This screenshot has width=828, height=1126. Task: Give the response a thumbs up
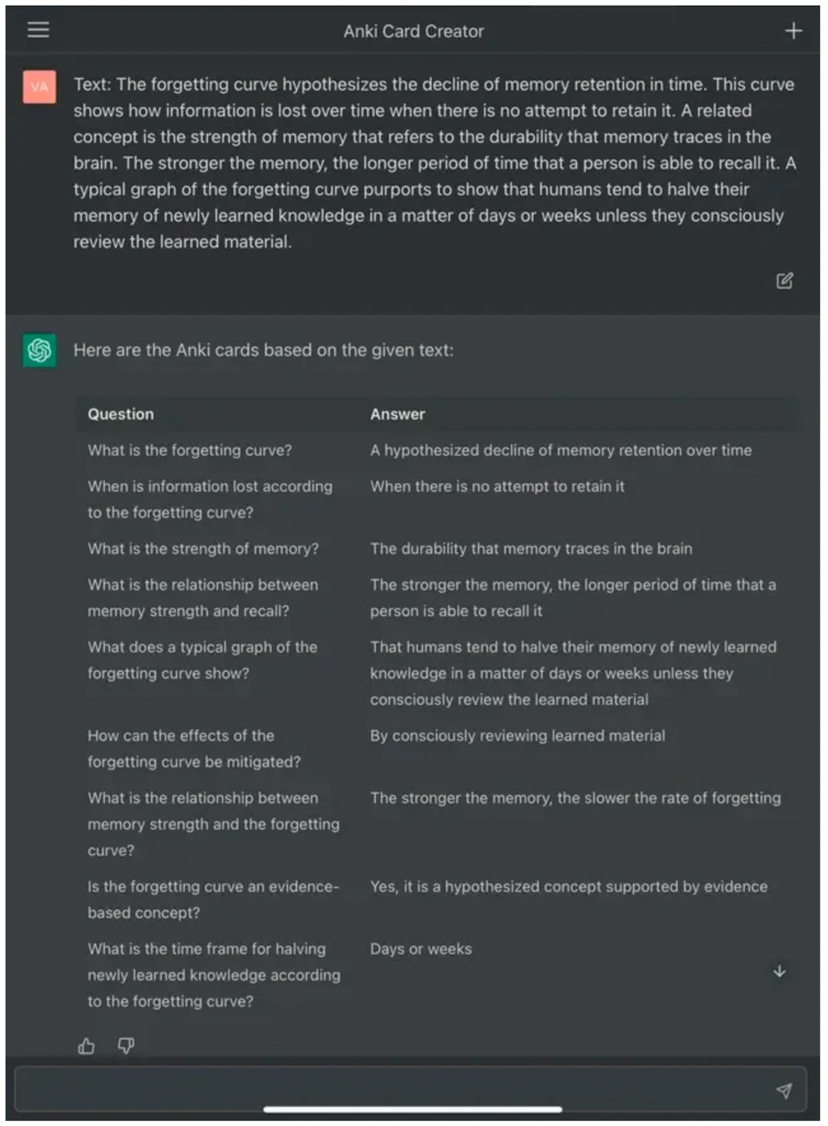(x=87, y=1046)
